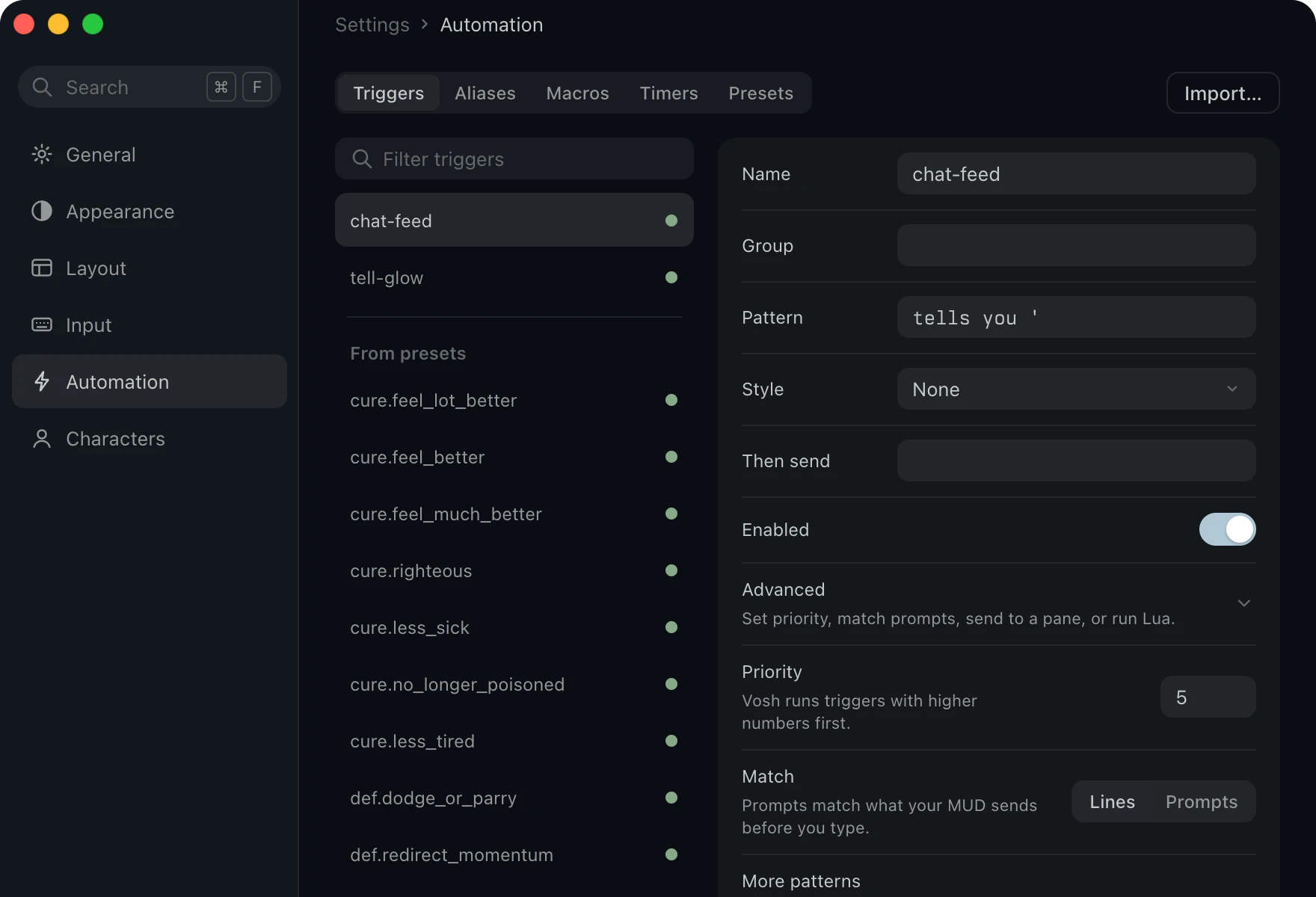1316x897 pixels.
Task: Switch to the Macros tab
Action: point(577,93)
